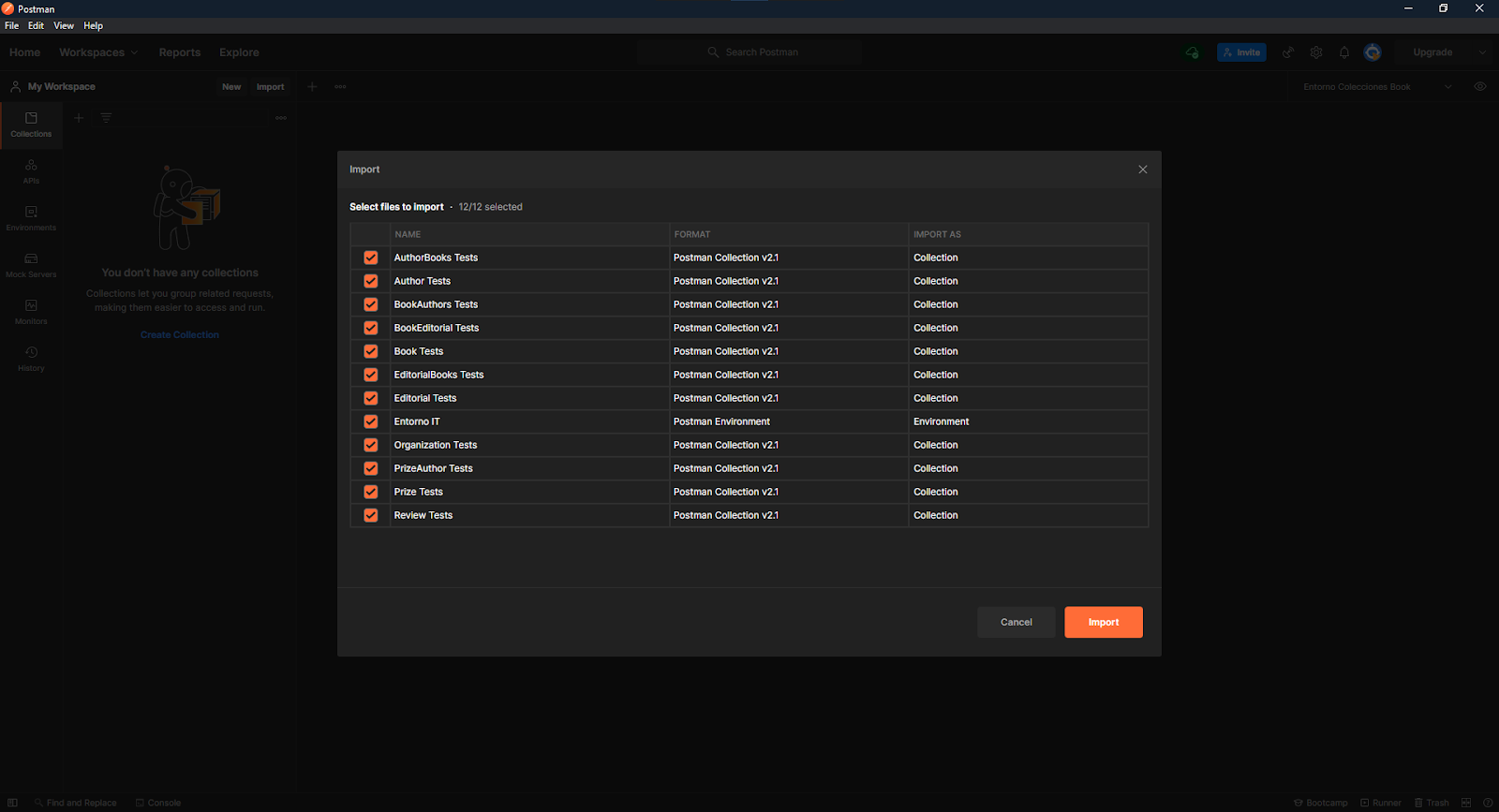Click New in My Workspace
This screenshot has width=1499, height=812.
tap(231, 87)
